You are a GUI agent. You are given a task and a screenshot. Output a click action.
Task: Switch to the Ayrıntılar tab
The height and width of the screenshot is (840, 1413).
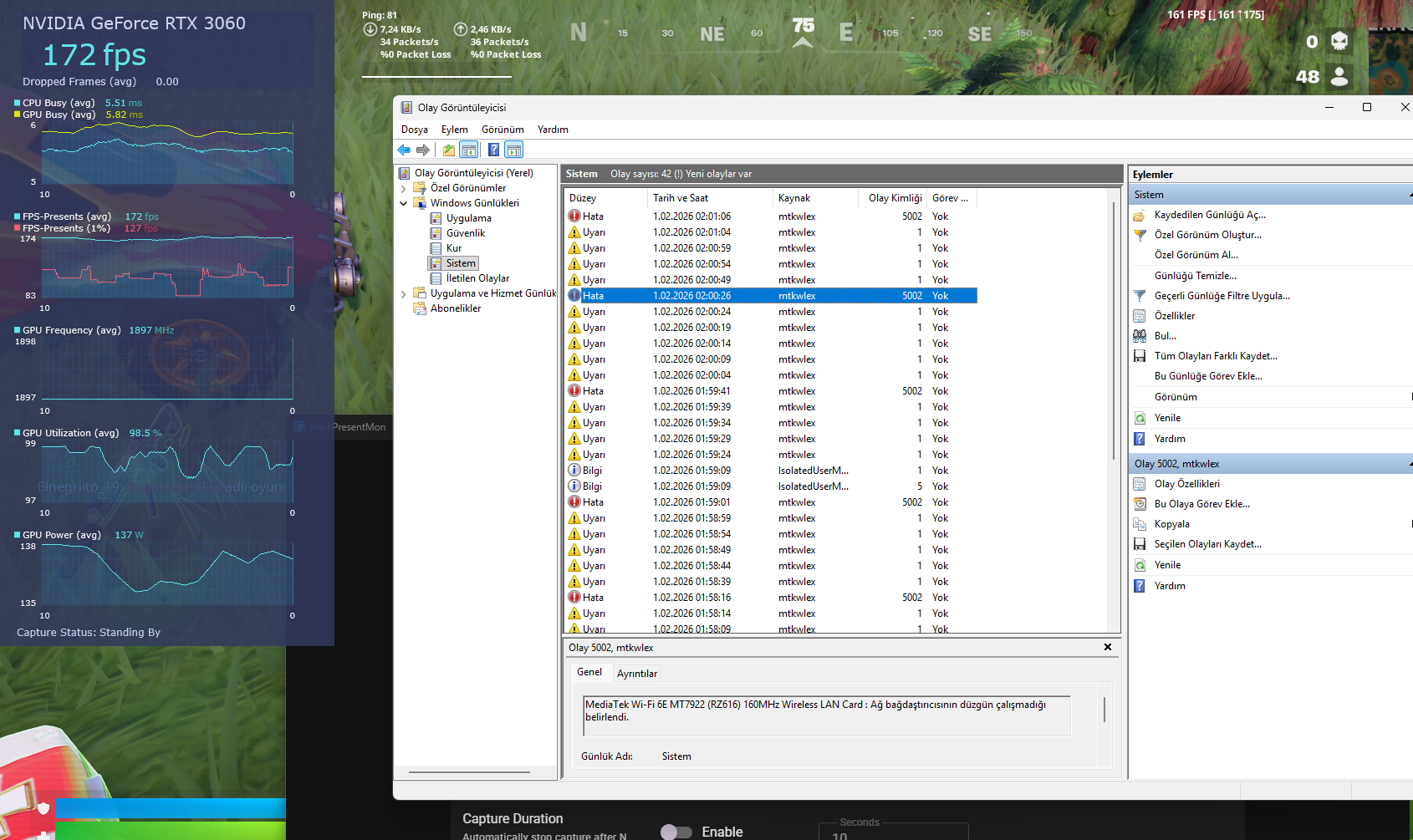(637, 674)
